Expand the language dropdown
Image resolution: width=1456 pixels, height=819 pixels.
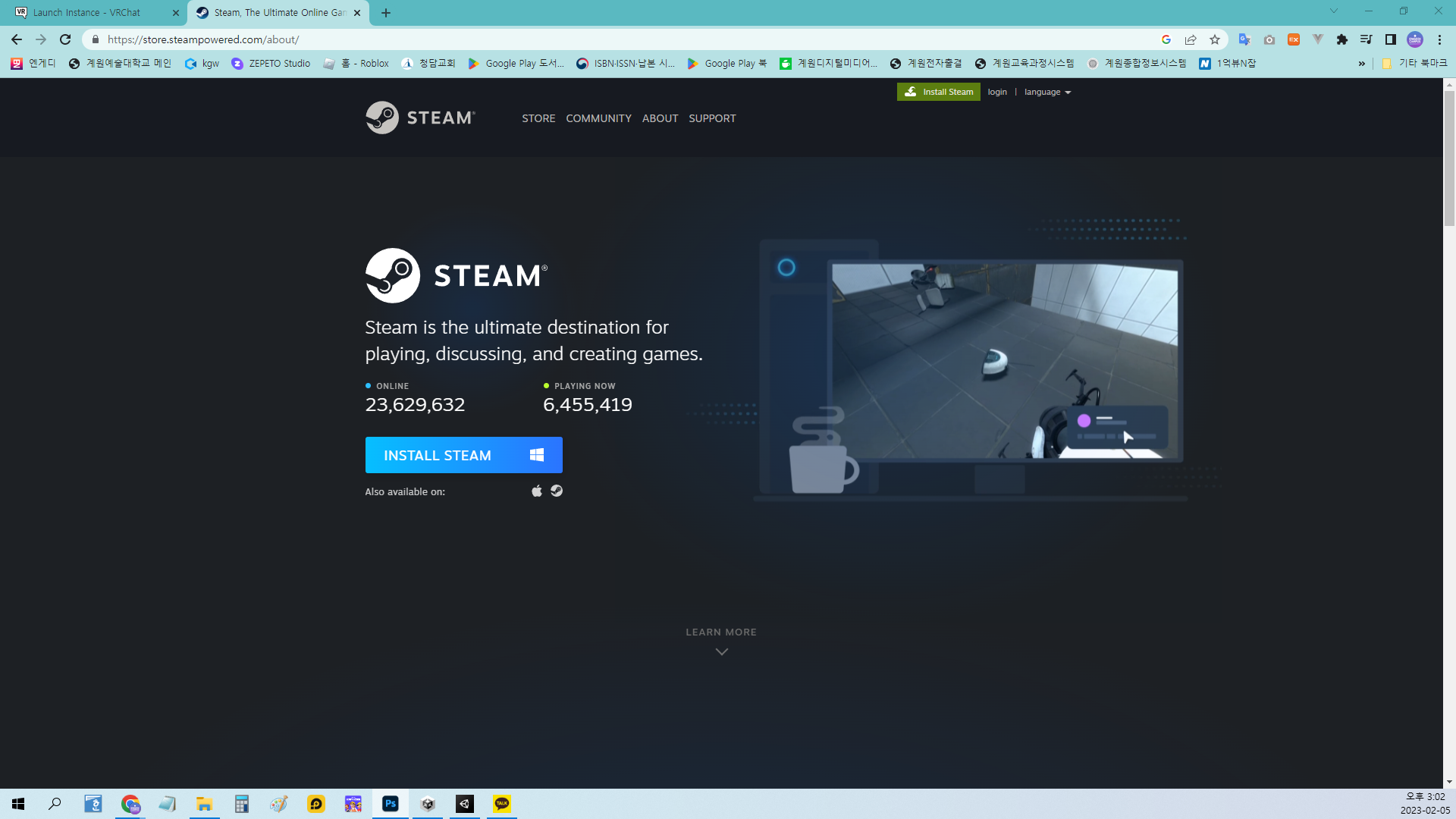(x=1047, y=92)
